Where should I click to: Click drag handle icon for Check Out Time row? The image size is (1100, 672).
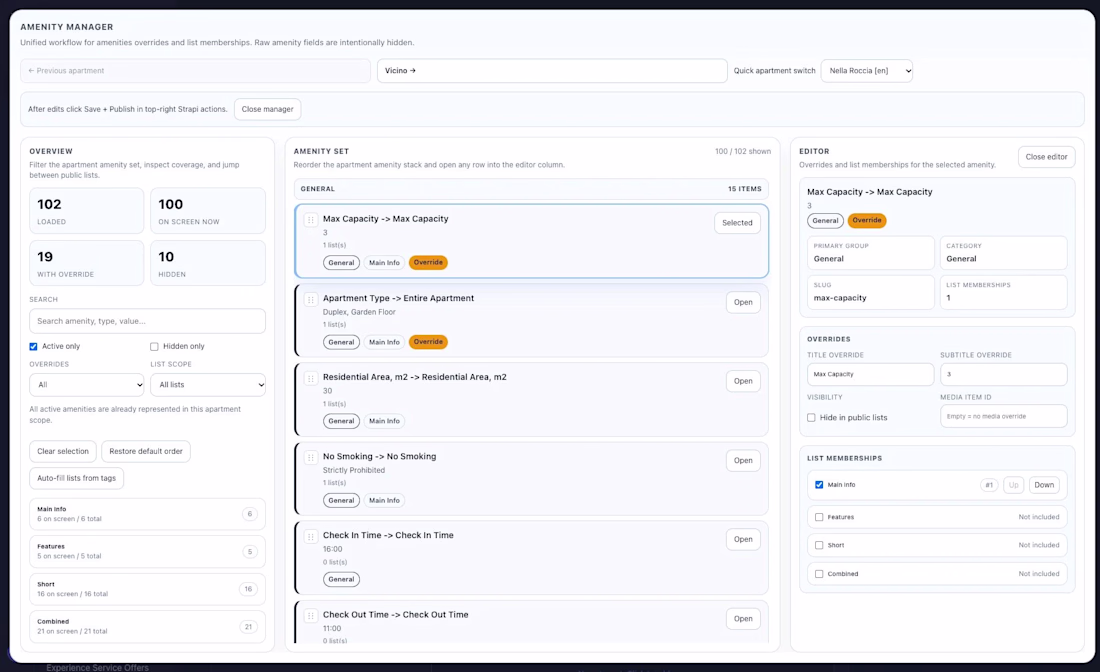pyautogui.click(x=310, y=616)
